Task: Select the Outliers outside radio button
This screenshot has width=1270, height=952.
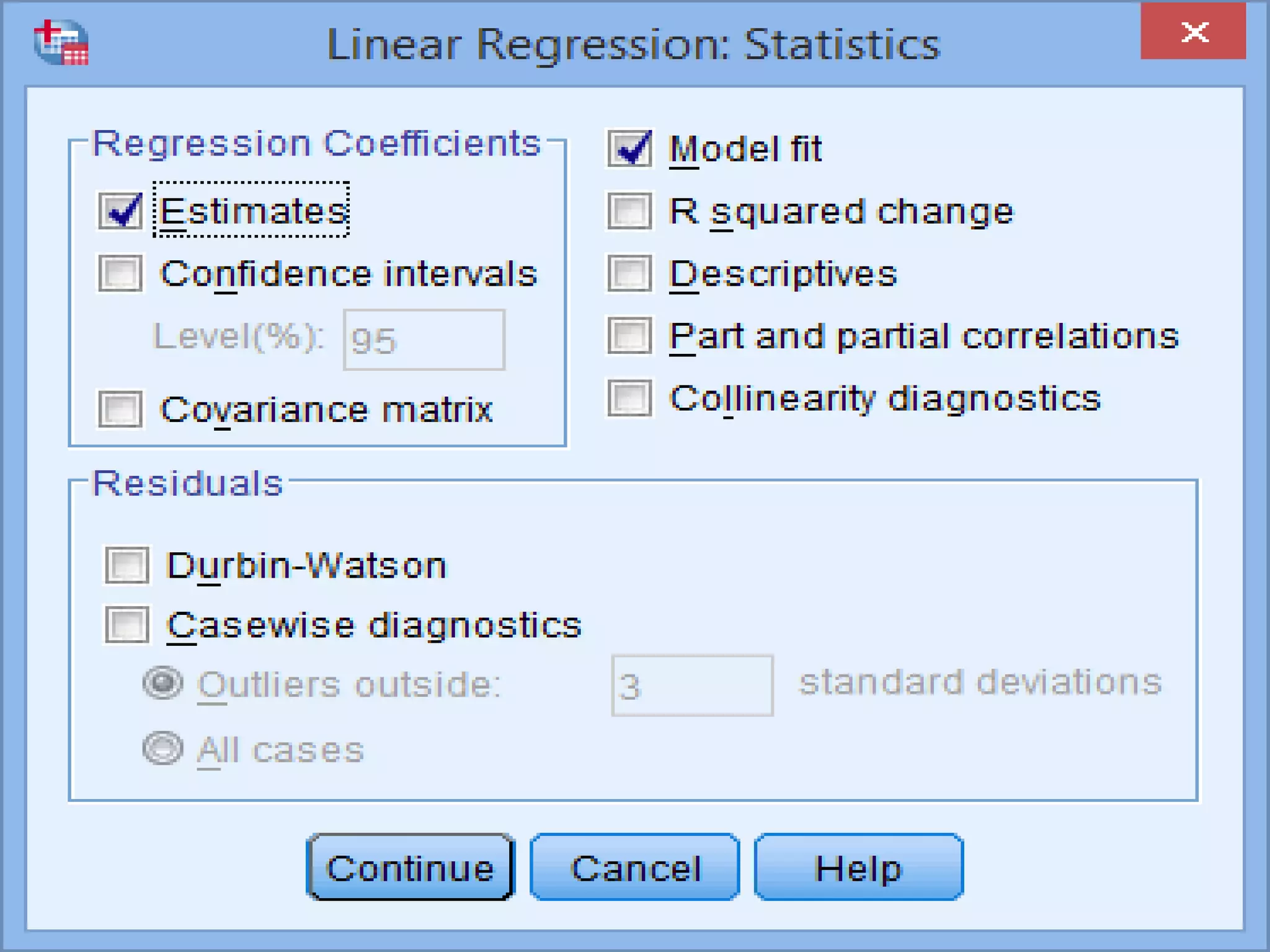Action: tap(162, 683)
